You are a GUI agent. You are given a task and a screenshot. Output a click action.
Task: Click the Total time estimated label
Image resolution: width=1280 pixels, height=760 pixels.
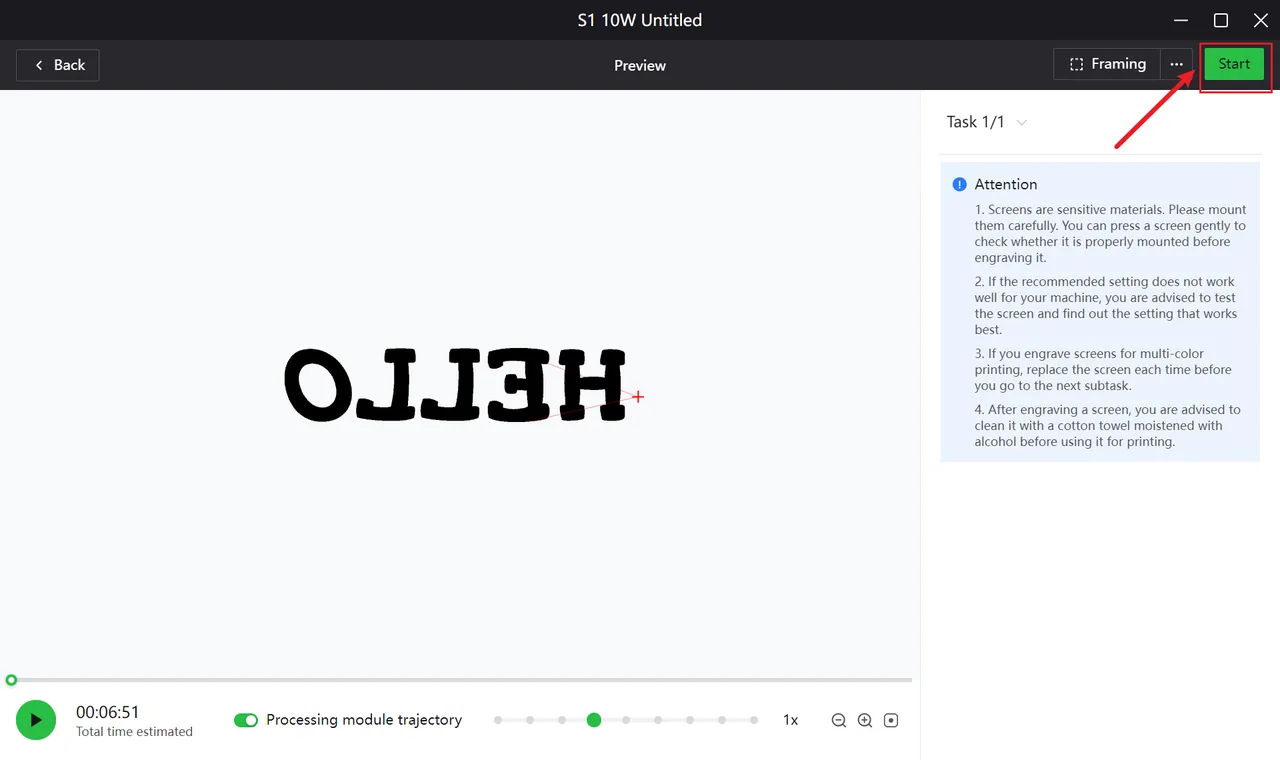click(x=134, y=732)
